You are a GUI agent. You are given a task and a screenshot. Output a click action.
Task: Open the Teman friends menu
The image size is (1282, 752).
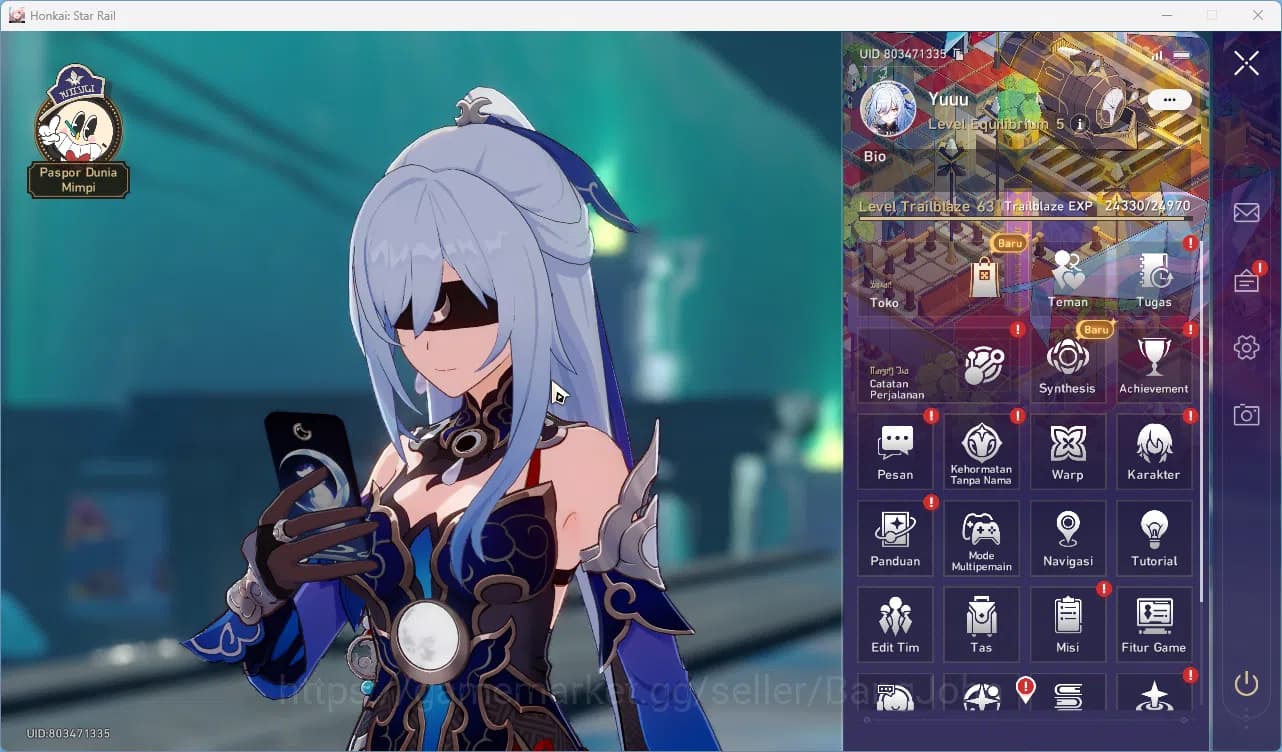click(1067, 278)
